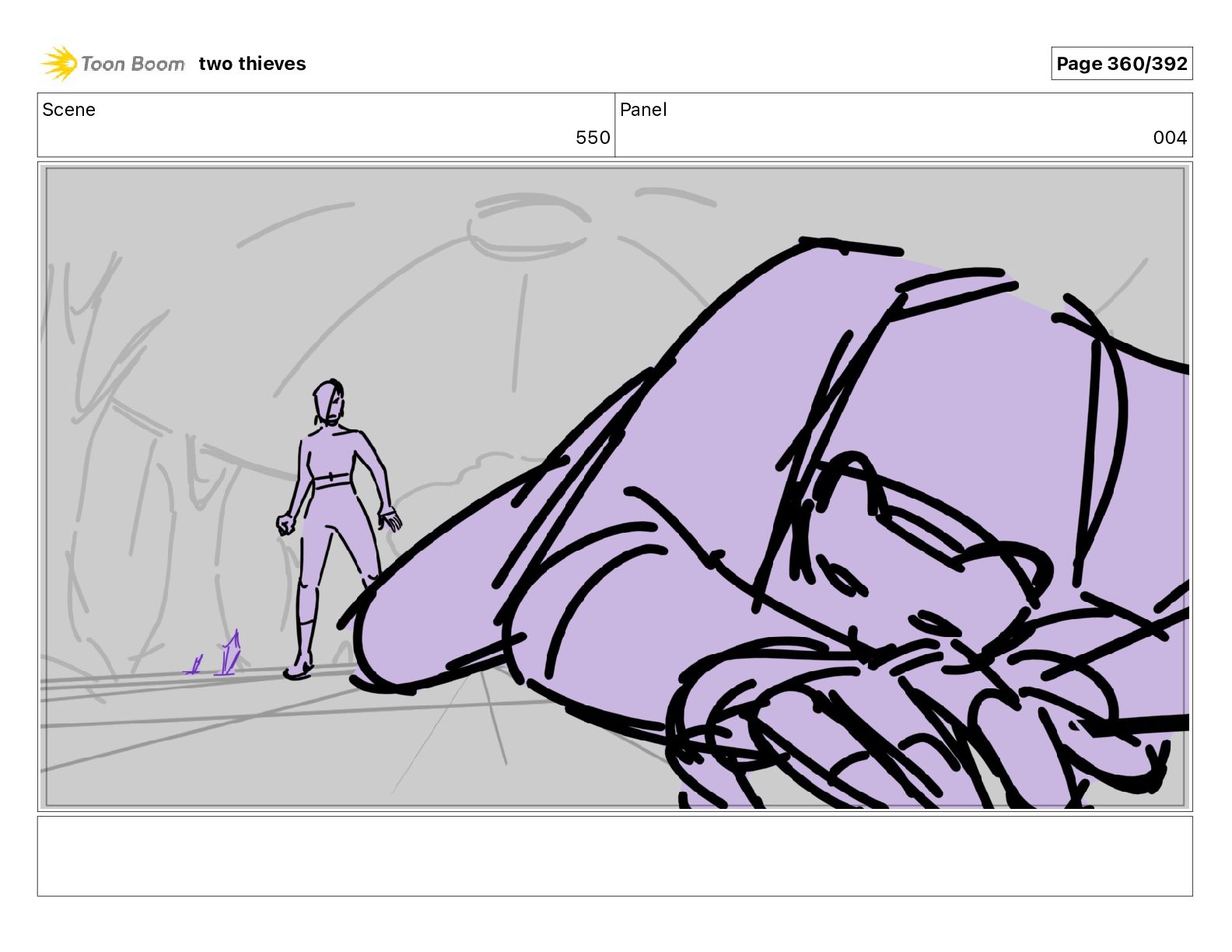1232x952 pixels.
Task: Select the standing character's torso
Action: (x=331, y=459)
